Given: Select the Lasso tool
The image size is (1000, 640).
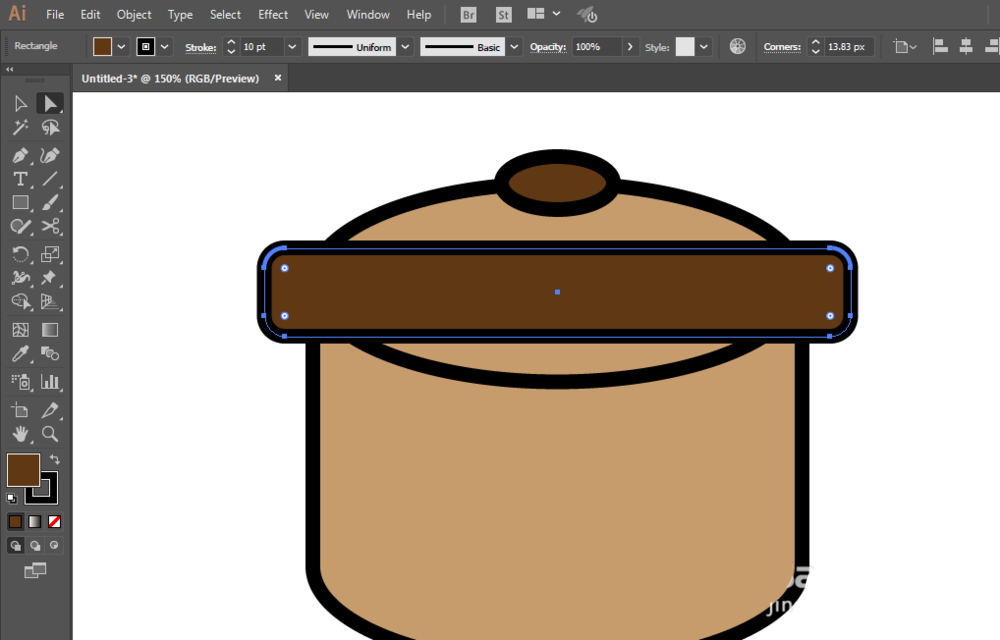Looking at the screenshot, I should click(50, 127).
